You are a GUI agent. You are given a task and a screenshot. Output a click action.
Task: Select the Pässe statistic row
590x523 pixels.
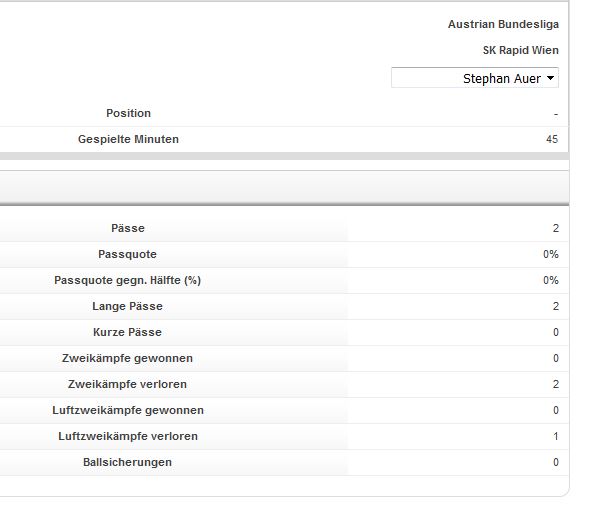click(x=284, y=228)
